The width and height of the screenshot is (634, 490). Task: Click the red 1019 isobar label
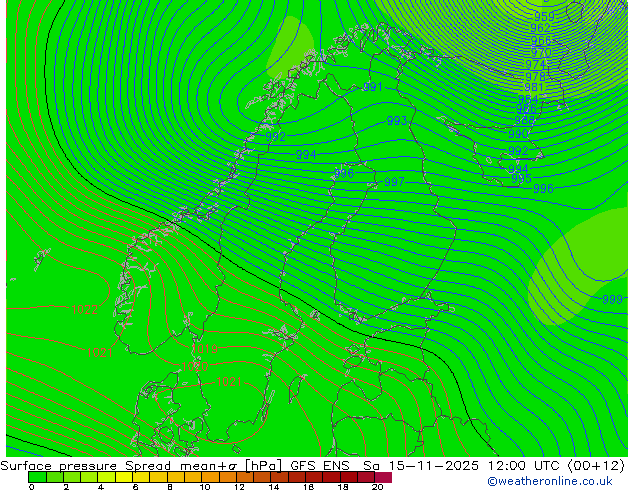tap(204, 348)
